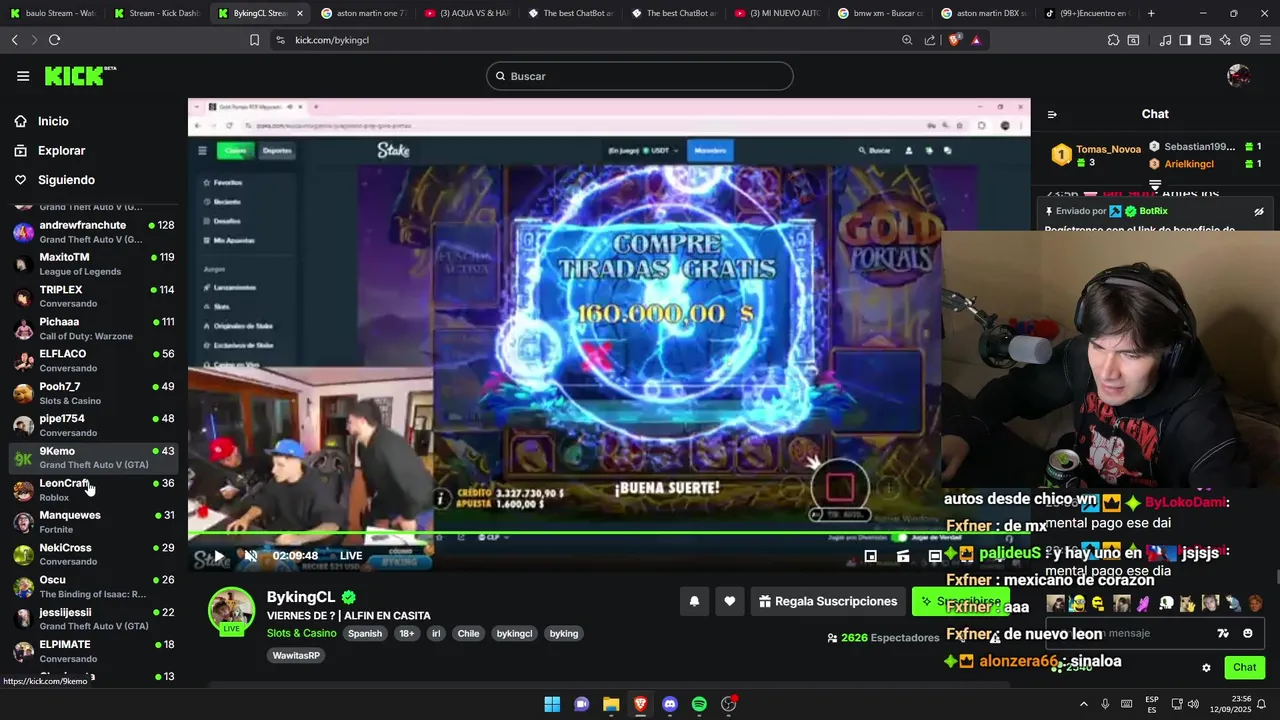Select pipe1754 channel row
1280x720 pixels.
pyautogui.click(x=93, y=425)
